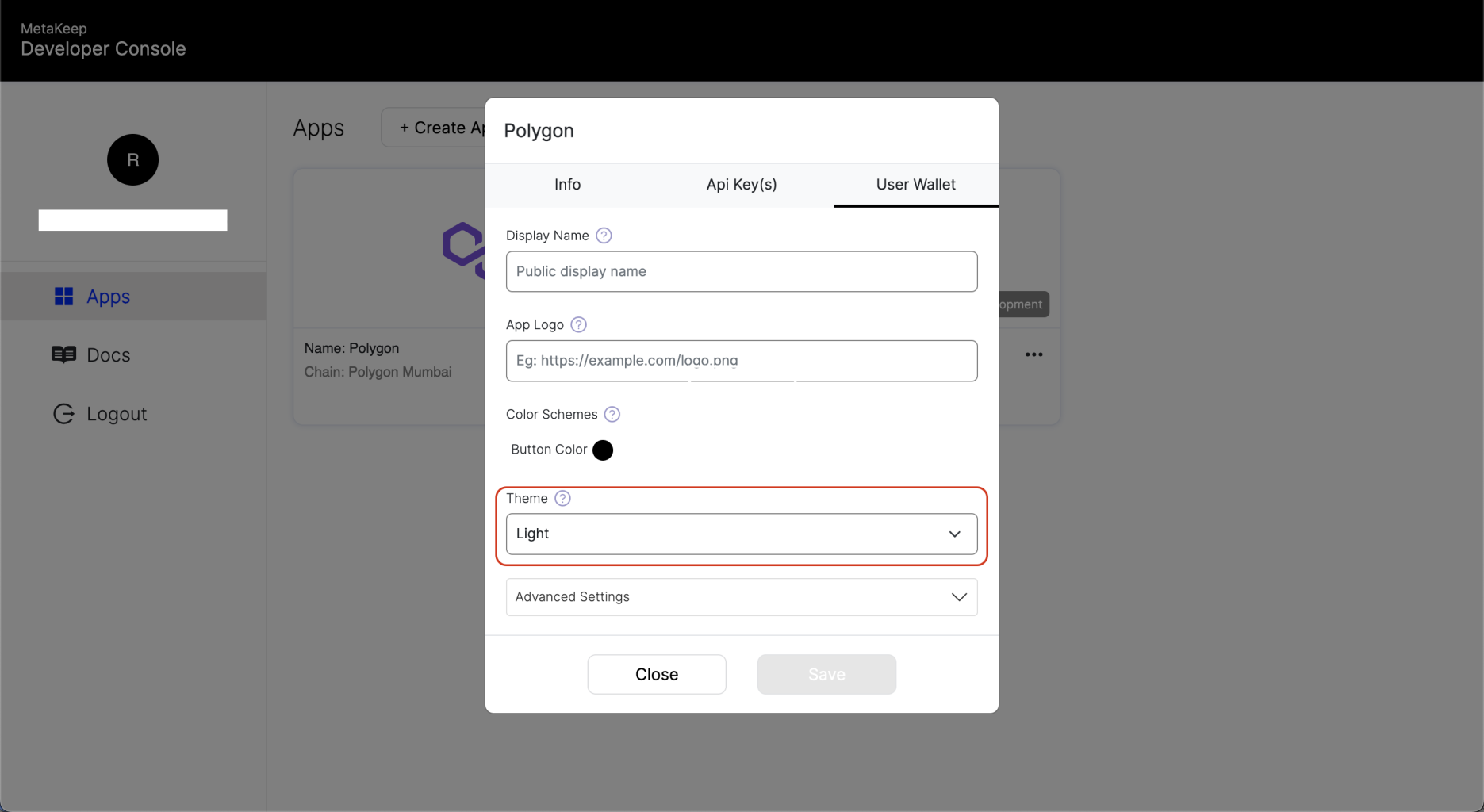The height and width of the screenshot is (812, 1484).
Task: Click the Apps grid icon in sidebar
Action: pos(63,297)
